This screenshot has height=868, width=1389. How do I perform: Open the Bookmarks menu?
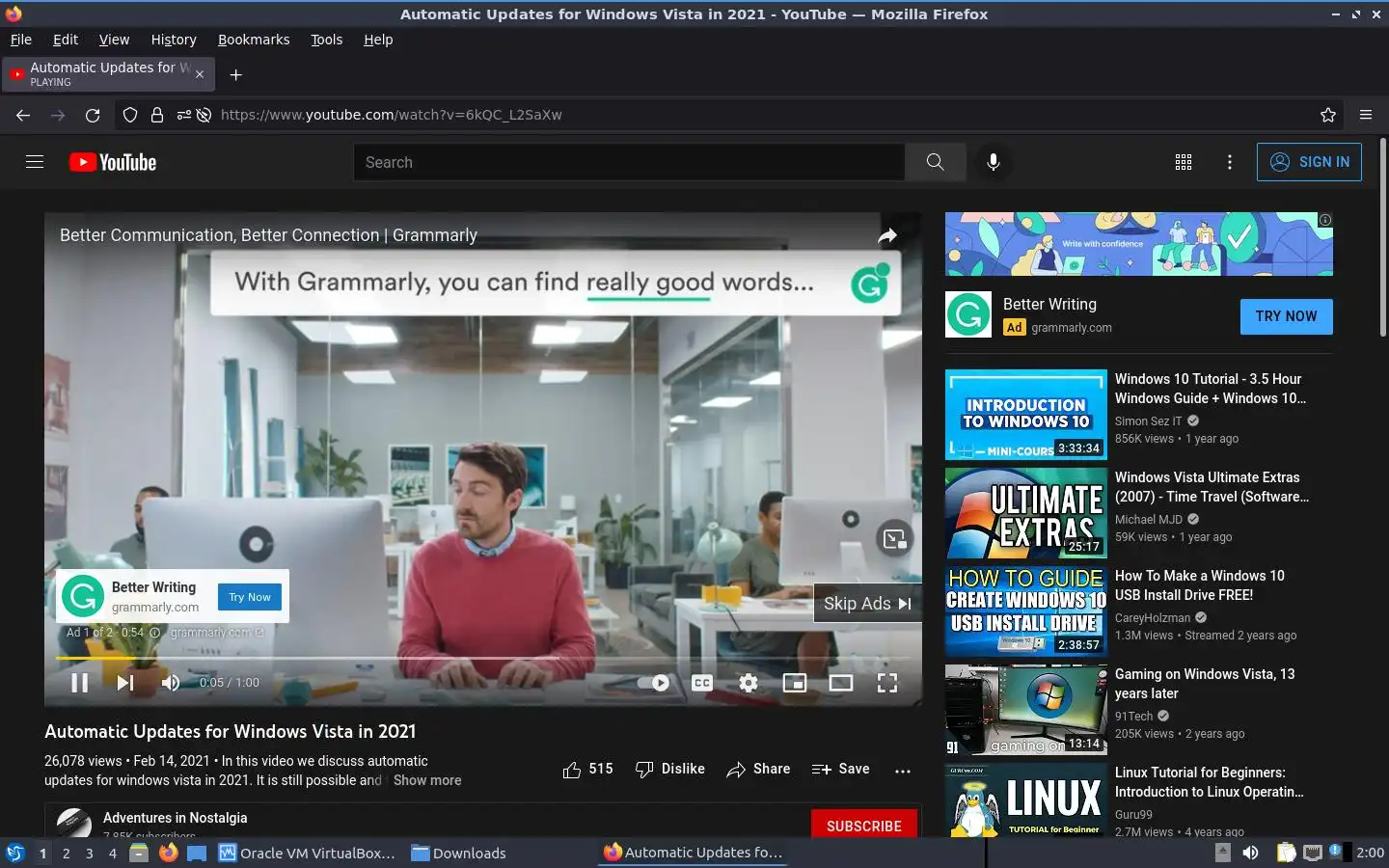(254, 40)
